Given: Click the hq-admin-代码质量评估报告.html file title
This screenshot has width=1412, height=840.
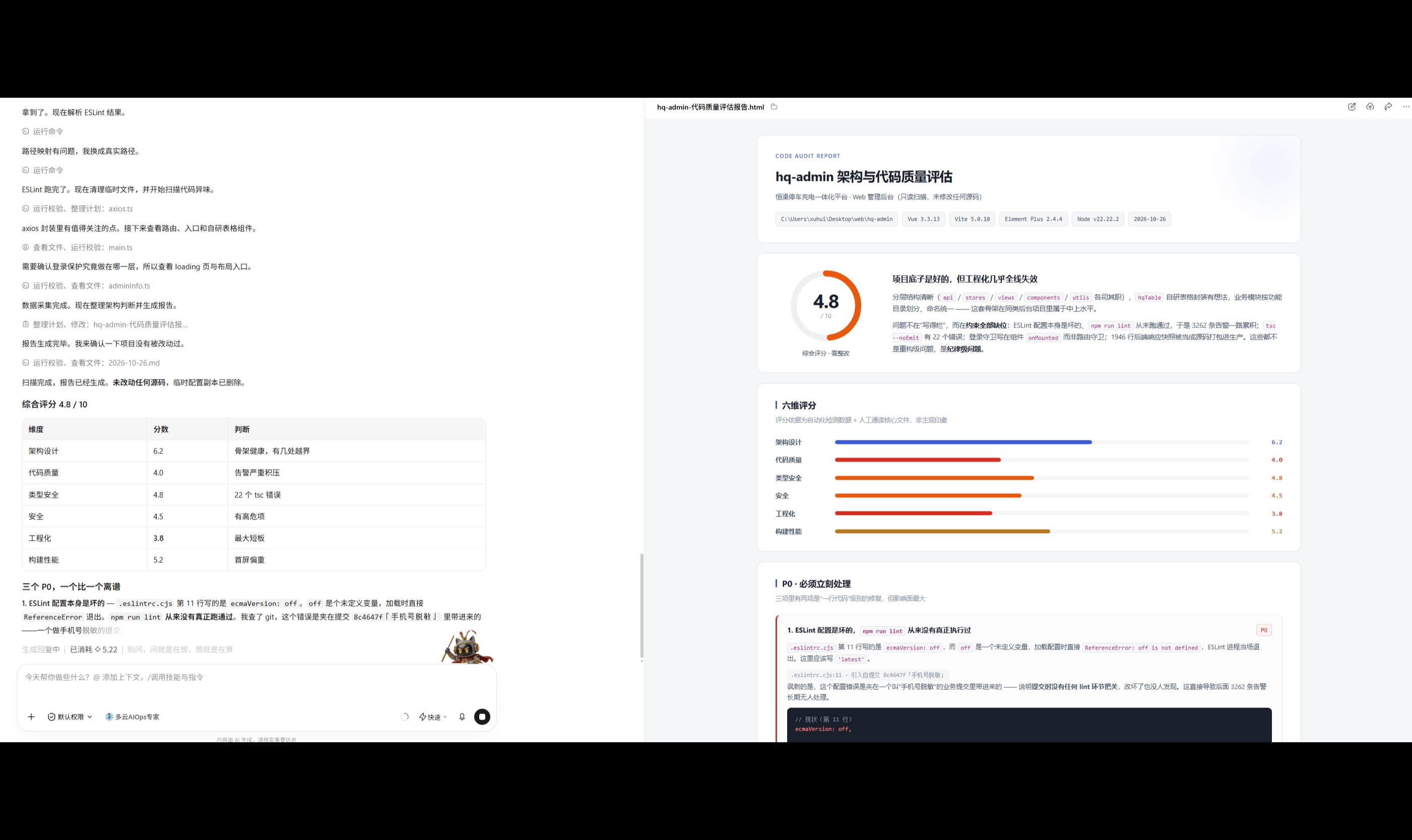Looking at the screenshot, I should point(710,106).
